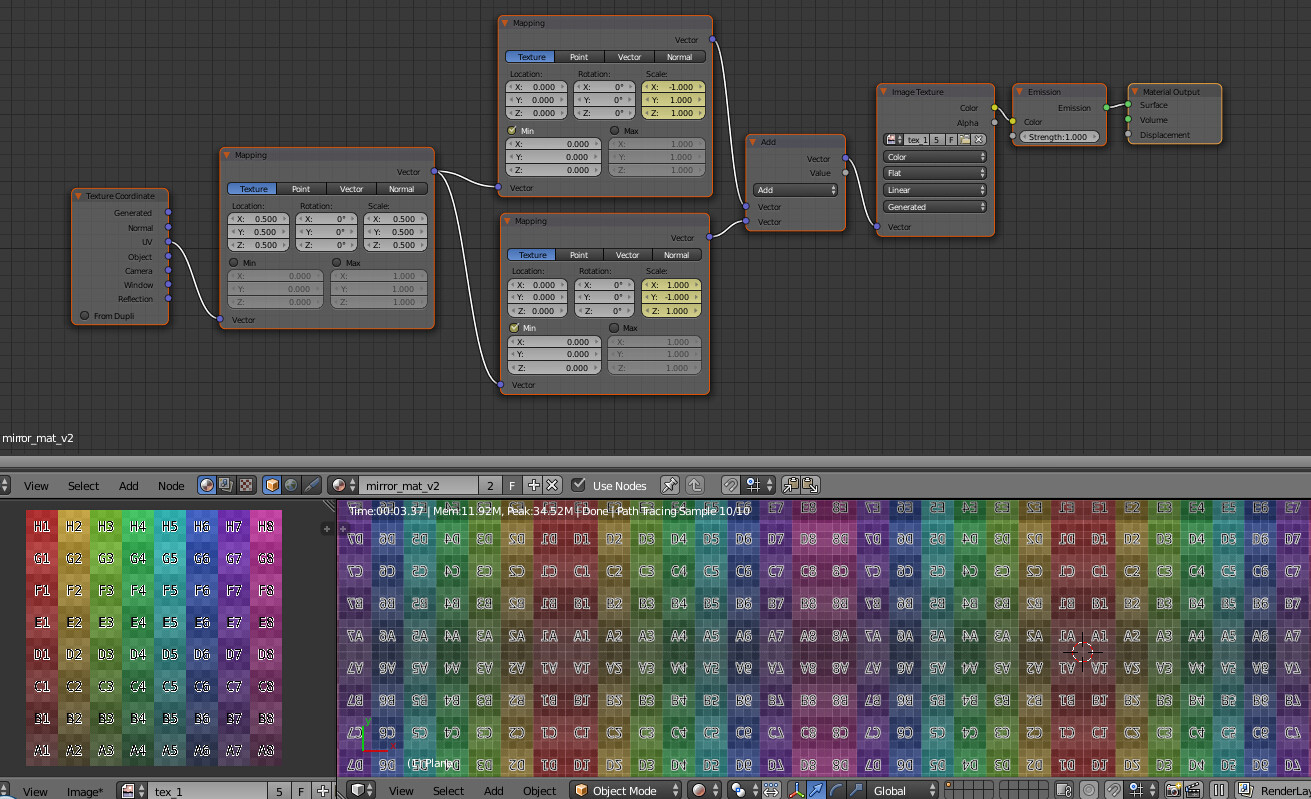Select Vector type in bottom Mapping node
The image size is (1311, 799).
point(628,255)
